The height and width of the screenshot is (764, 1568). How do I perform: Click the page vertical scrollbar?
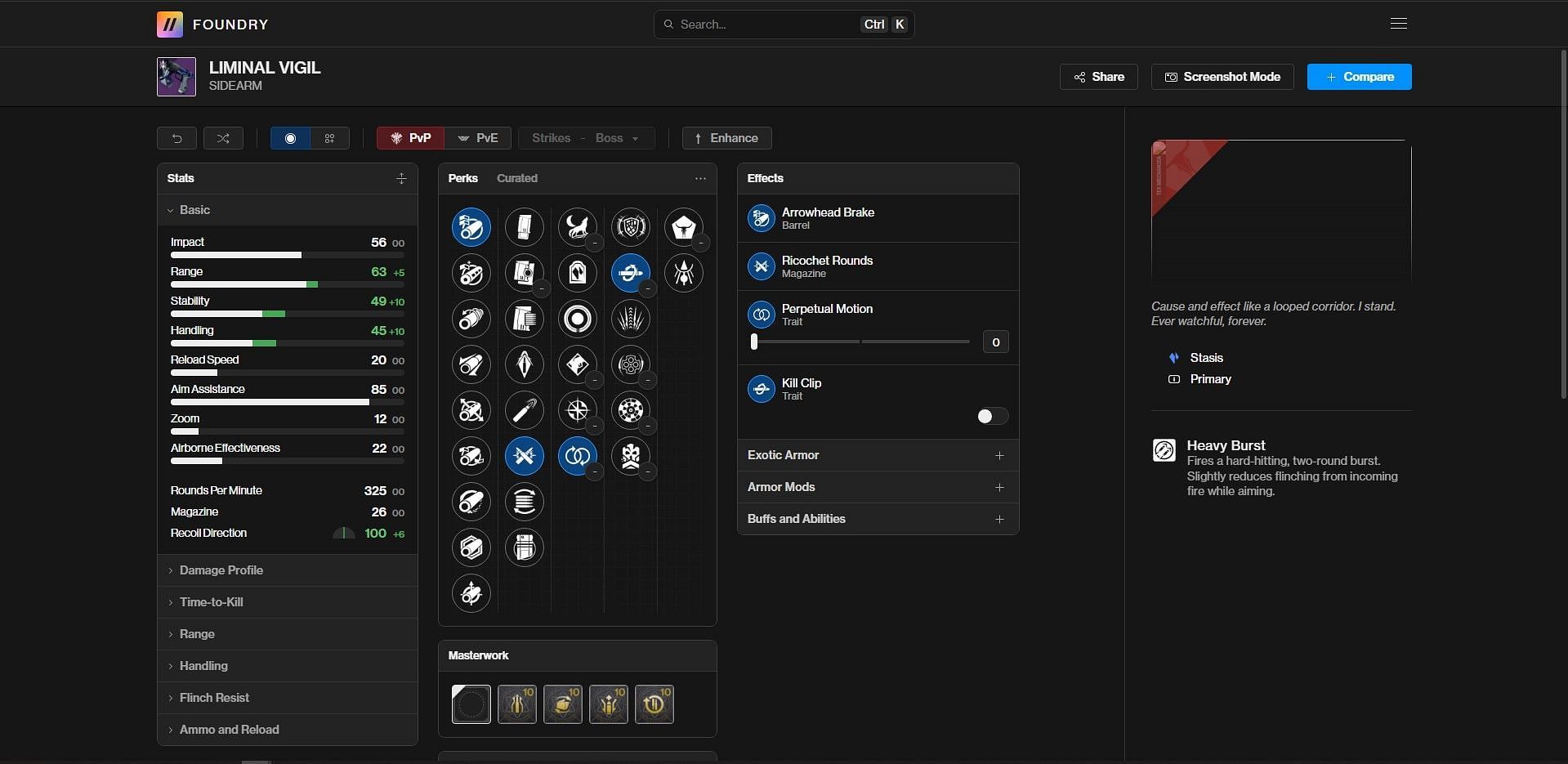point(1563,225)
